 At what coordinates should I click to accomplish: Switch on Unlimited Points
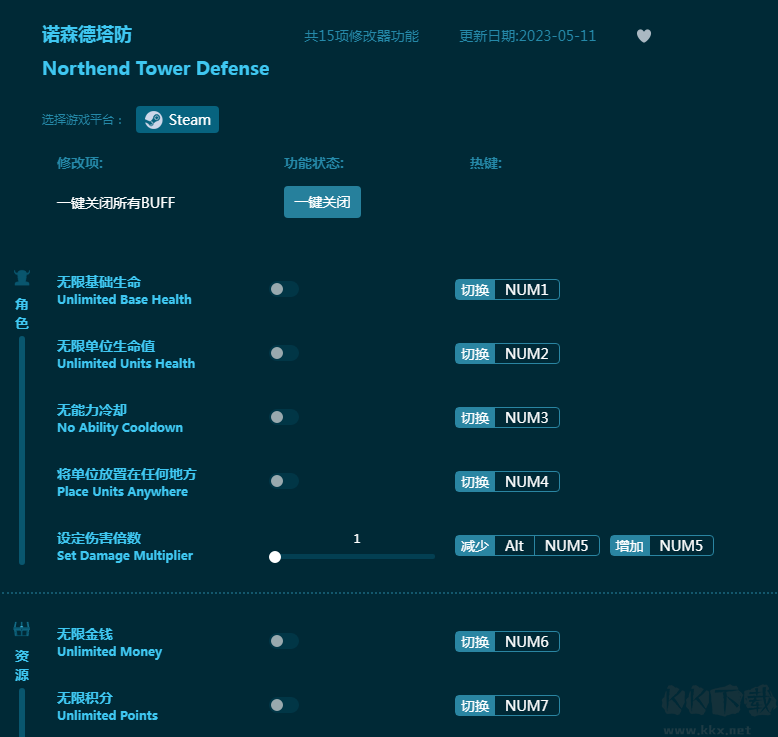coord(283,706)
